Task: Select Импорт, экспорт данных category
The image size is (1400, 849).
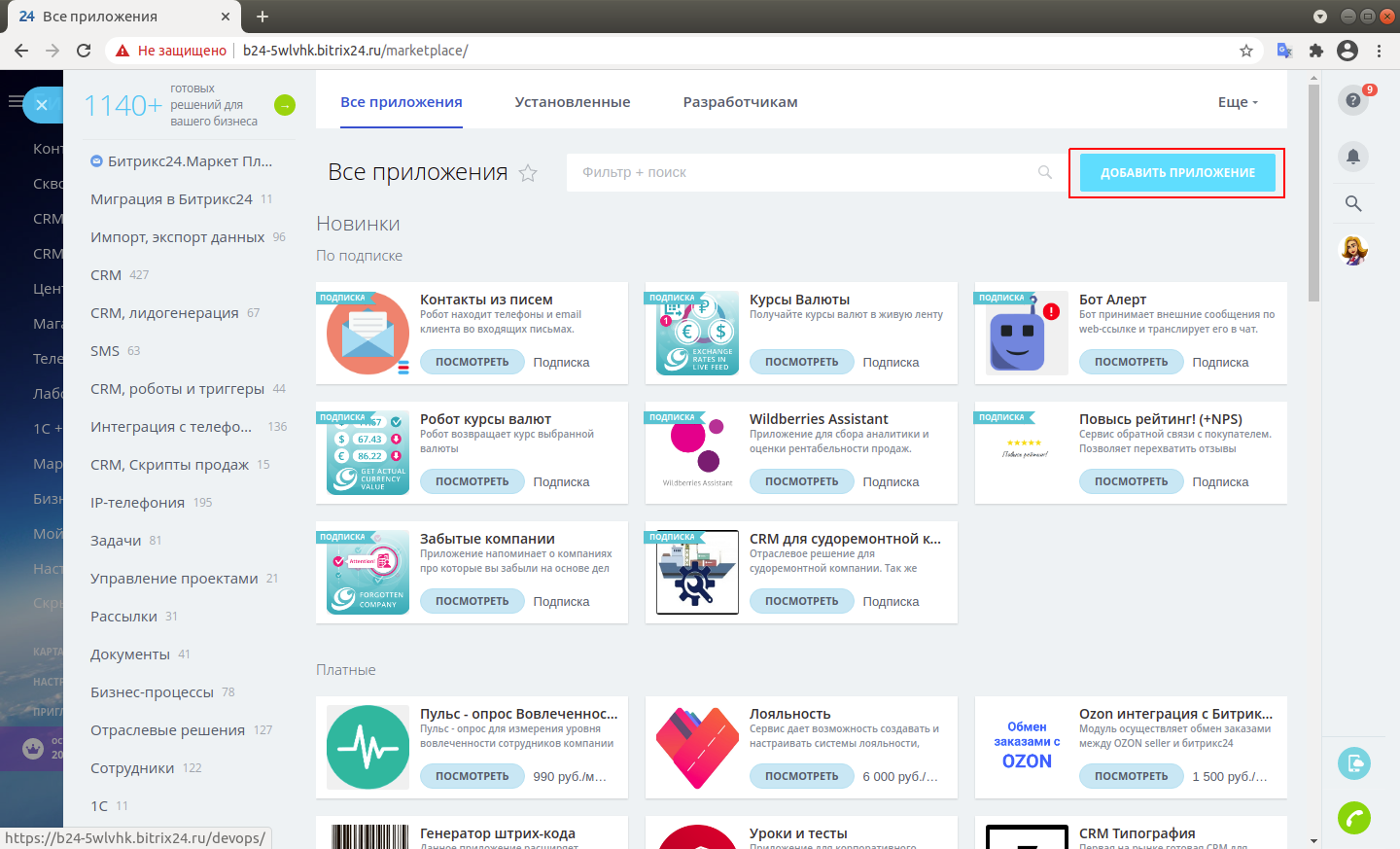Action: (177, 237)
